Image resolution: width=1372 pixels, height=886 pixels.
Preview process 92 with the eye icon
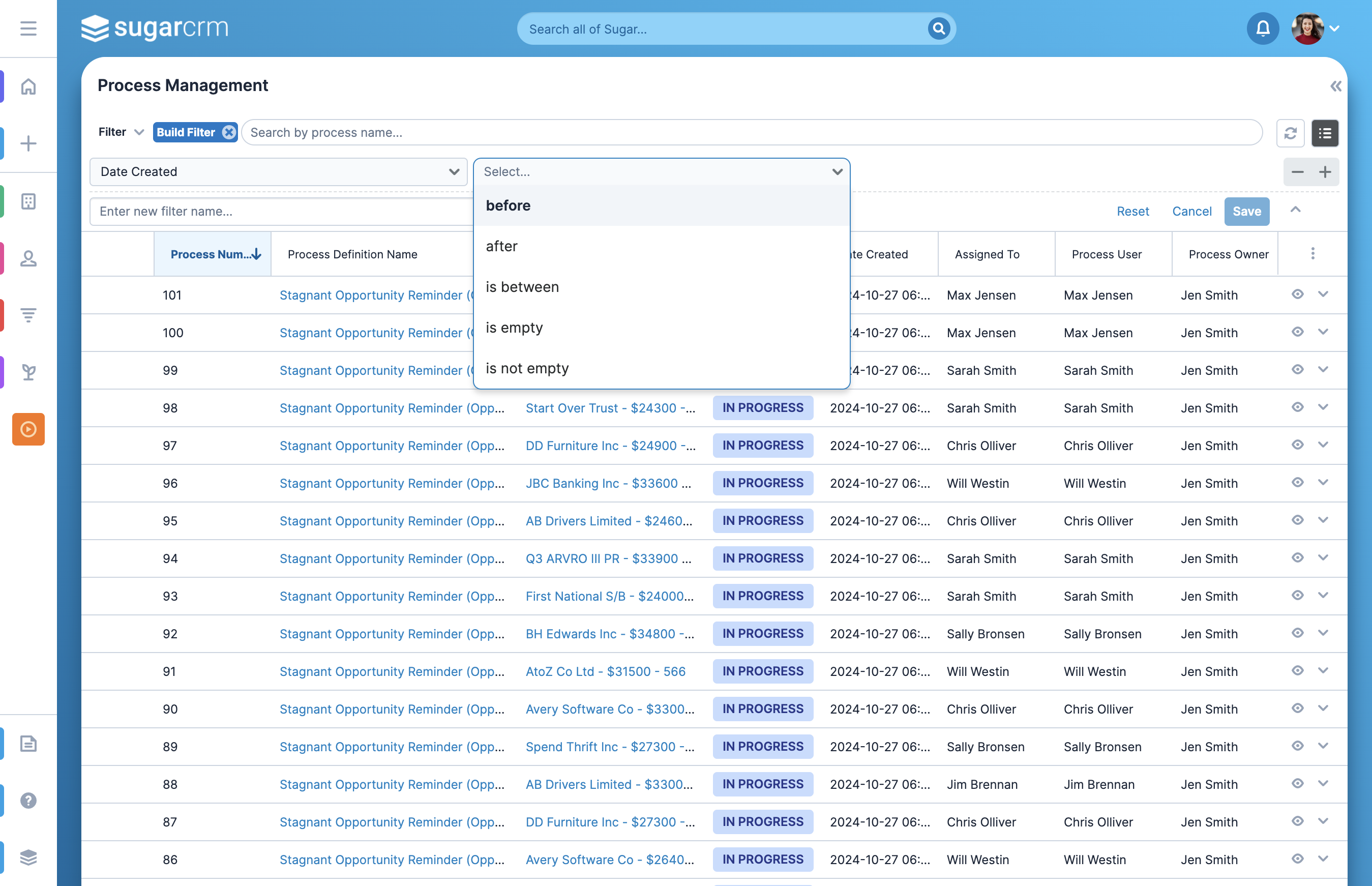(1297, 633)
